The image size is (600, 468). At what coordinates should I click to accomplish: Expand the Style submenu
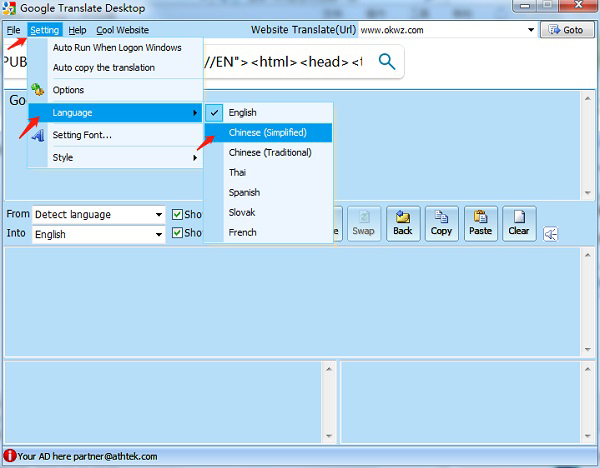(x=116, y=157)
